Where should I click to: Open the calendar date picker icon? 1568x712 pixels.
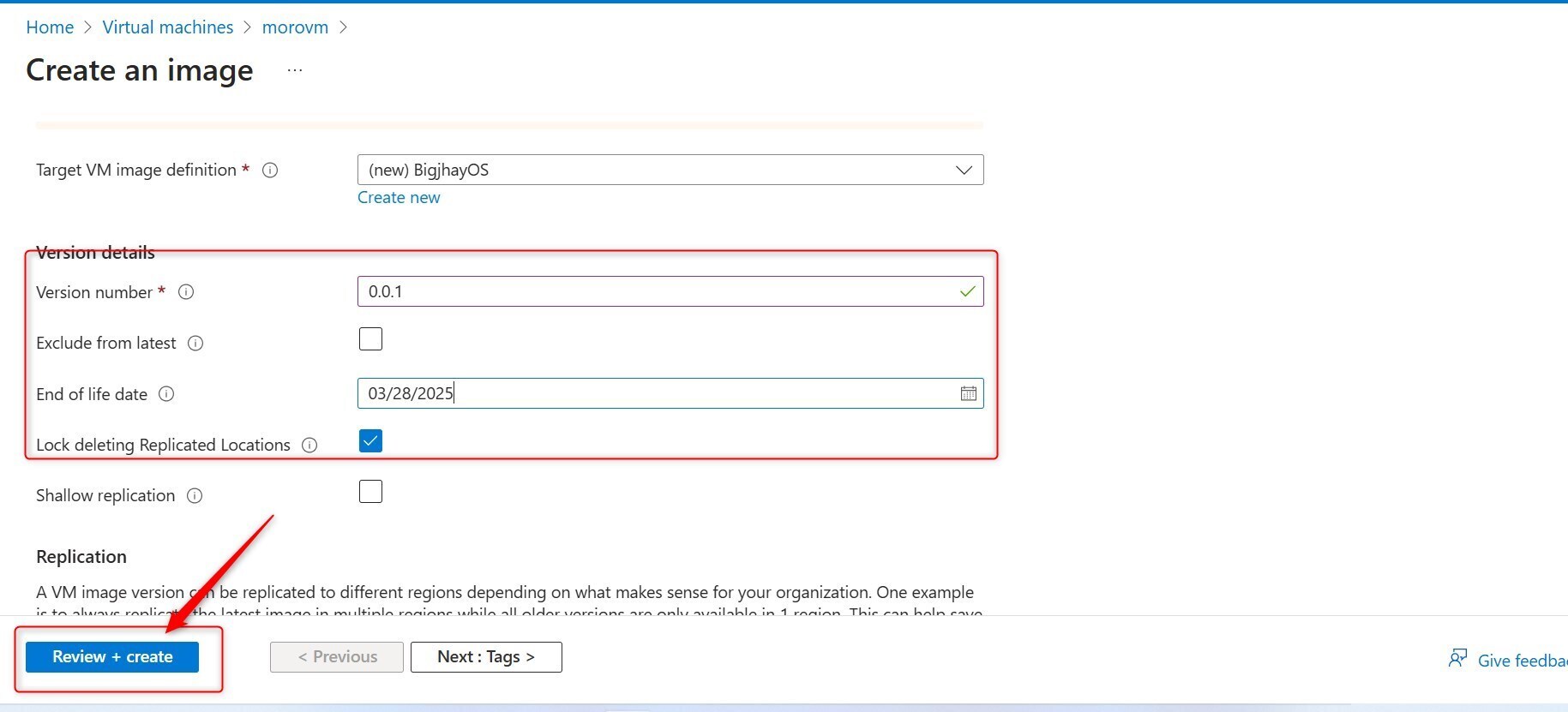[x=968, y=393]
